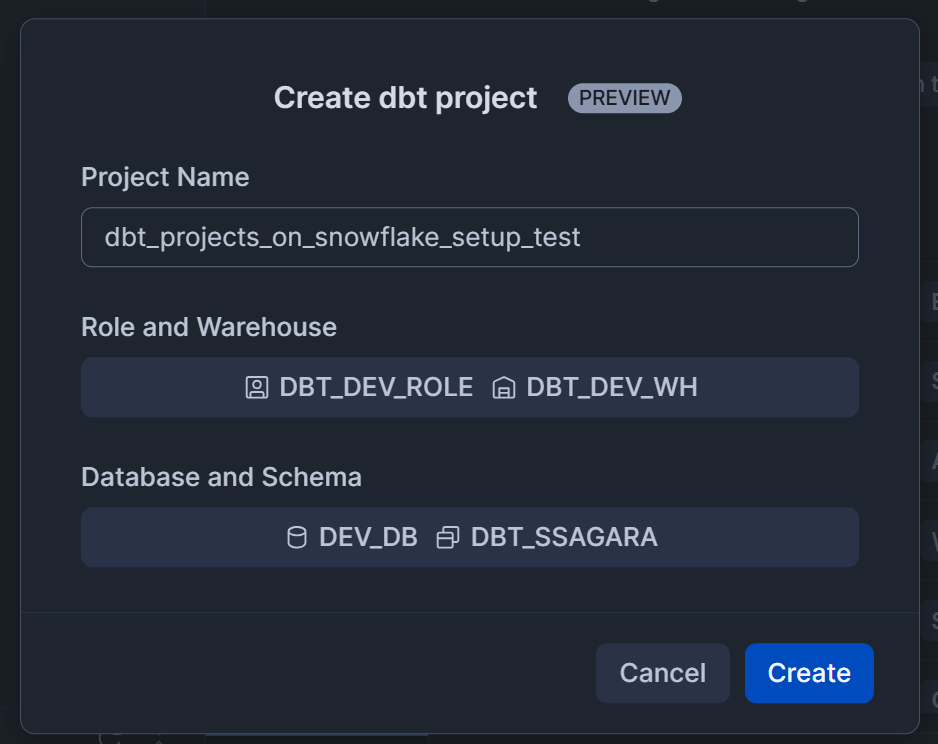Select the DEV_DB database text

coord(368,537)
